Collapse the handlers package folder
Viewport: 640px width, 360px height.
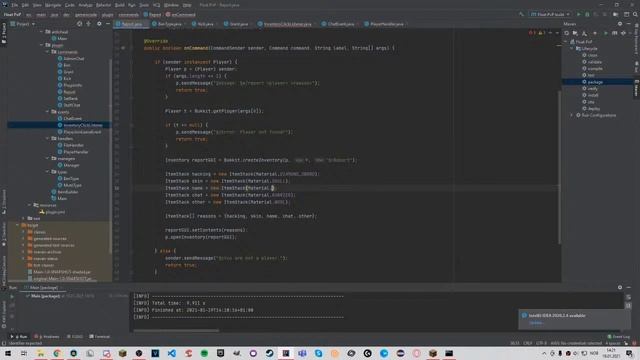[x=48, y=139]
